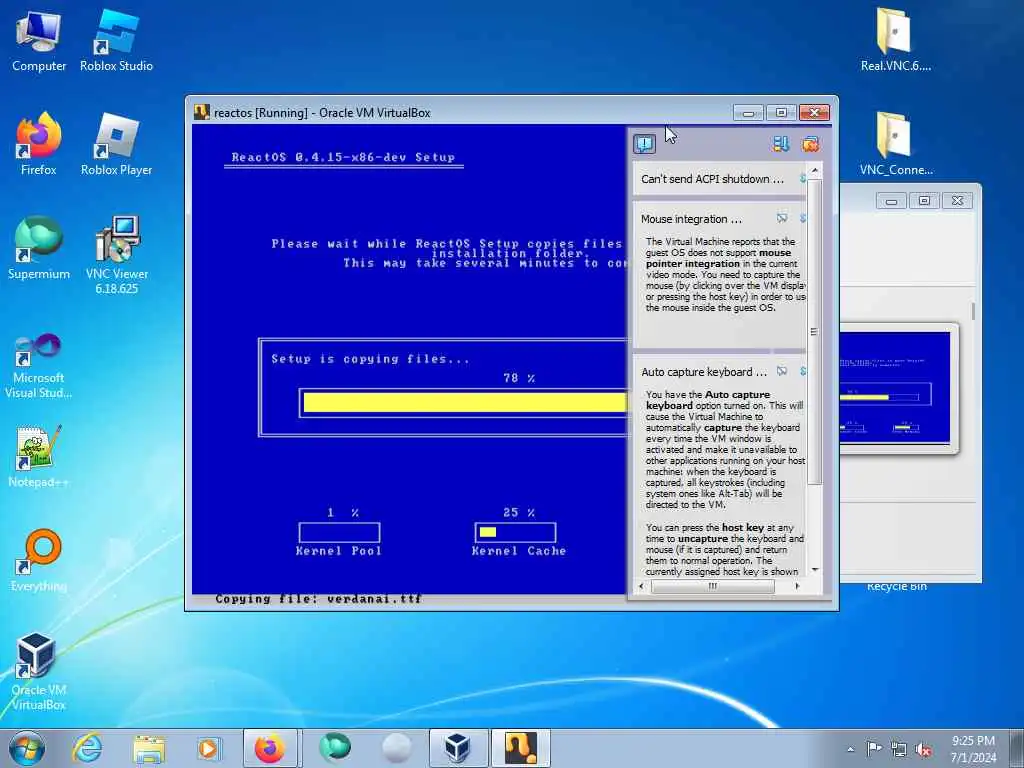Select the Oracle VM VirtualBox desktop shortcut
This screenshot has height=768, width=1024.
click(39, 671)
